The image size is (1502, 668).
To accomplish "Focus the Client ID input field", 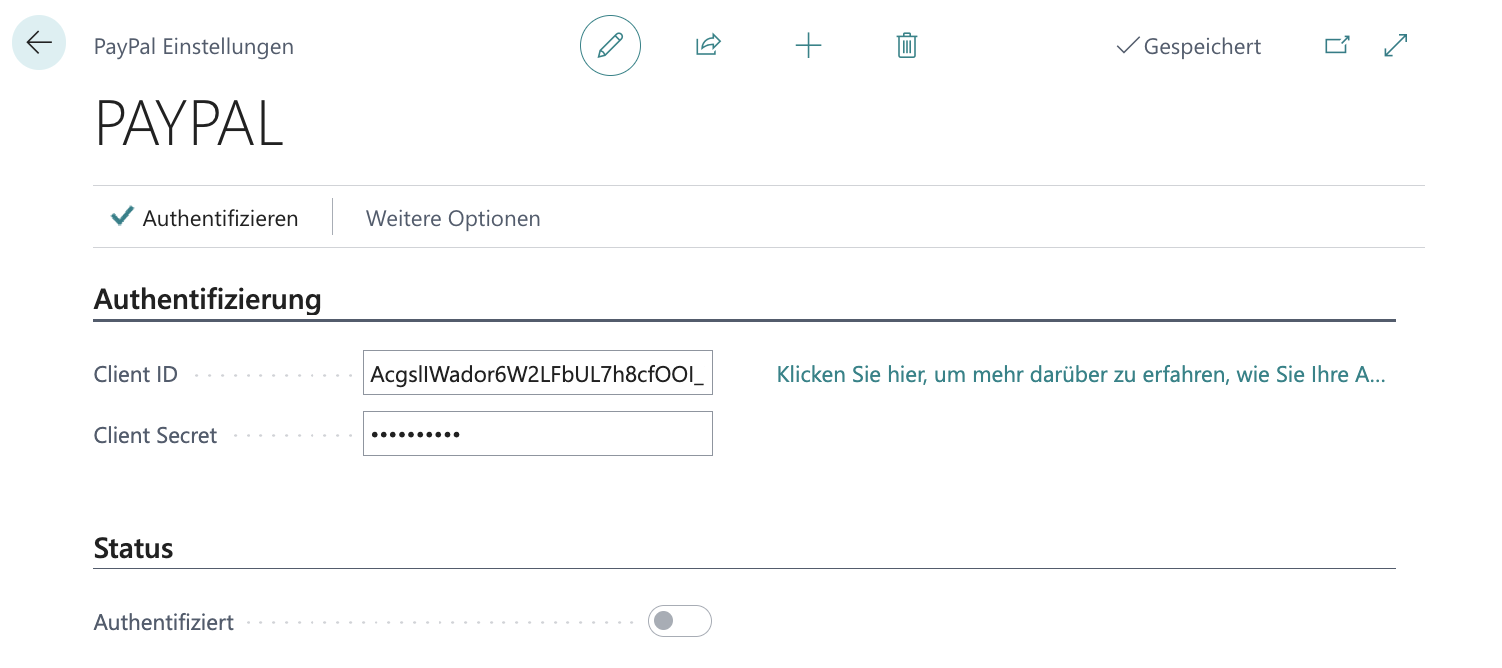I will [x=537, y=375].
